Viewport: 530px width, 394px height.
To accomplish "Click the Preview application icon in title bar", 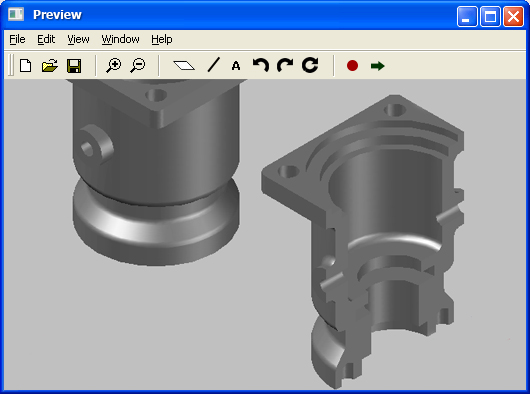I will pos(16,15).
